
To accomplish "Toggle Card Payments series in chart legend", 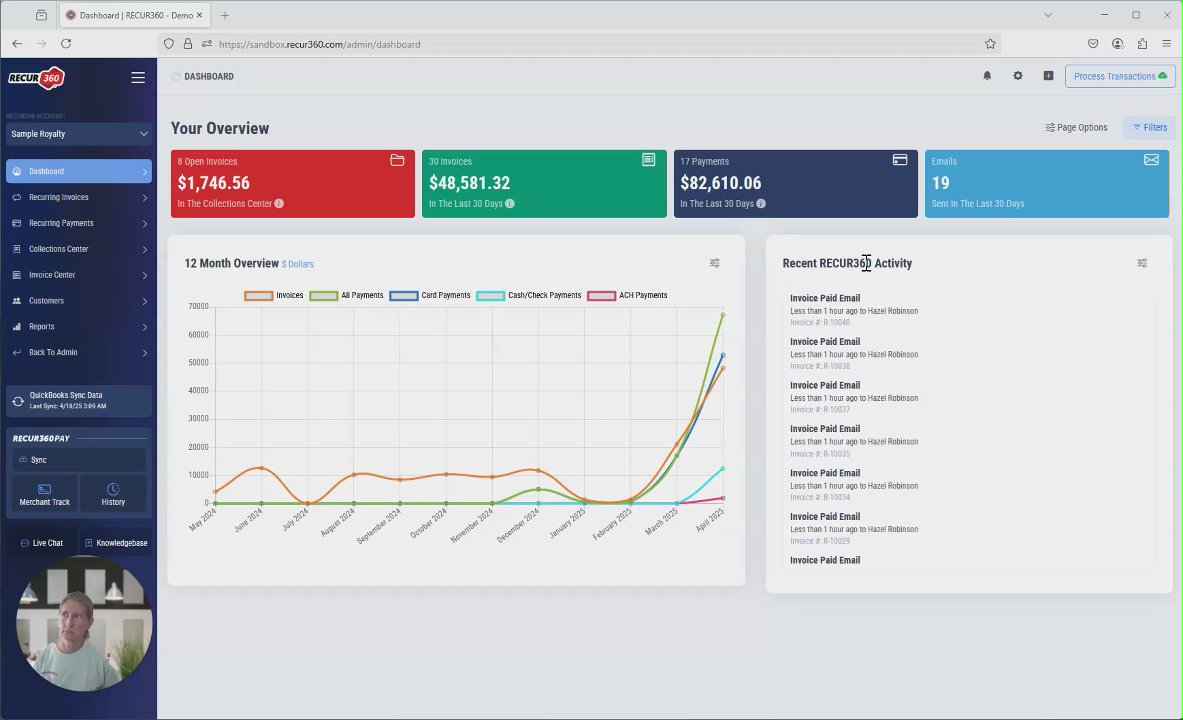I will pos(430,296).
